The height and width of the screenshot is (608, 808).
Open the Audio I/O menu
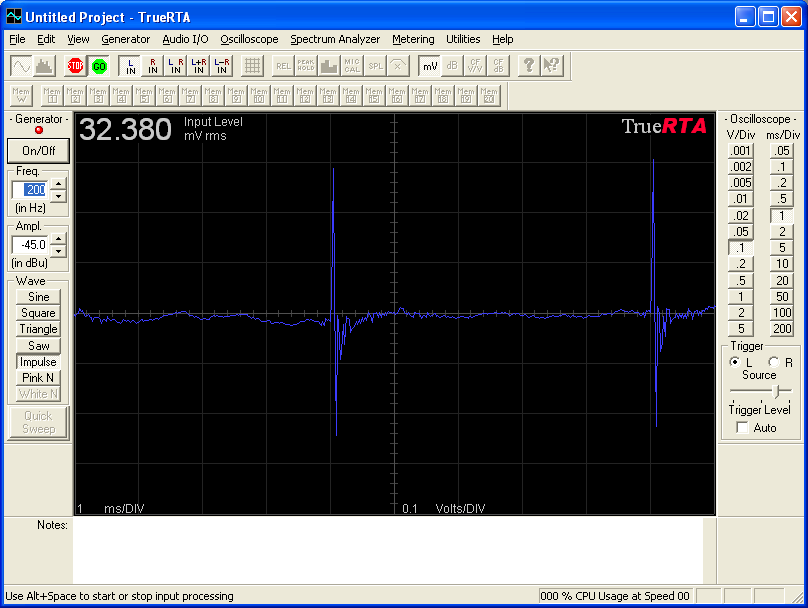coord(185,39)
